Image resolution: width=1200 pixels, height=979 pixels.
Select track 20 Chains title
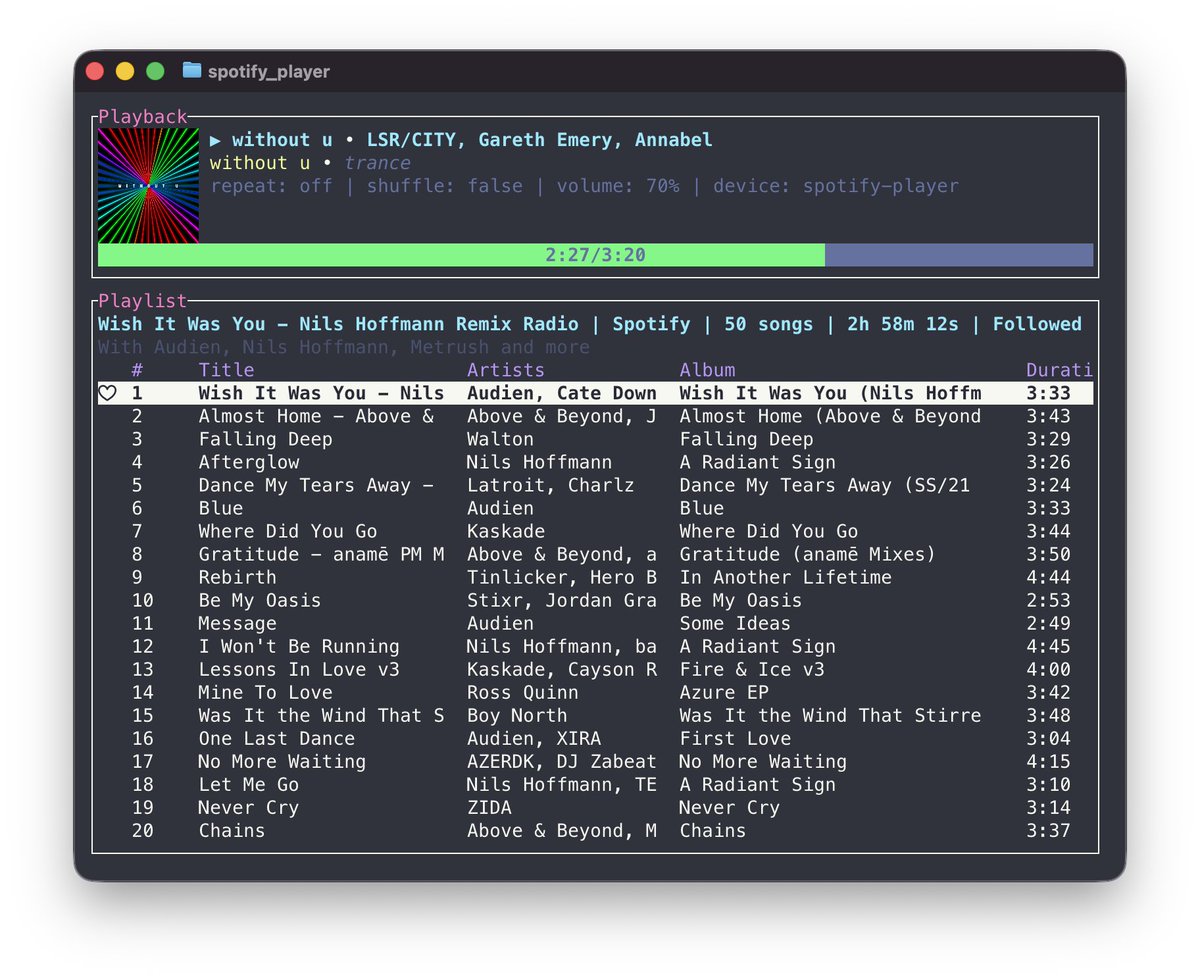232,831
